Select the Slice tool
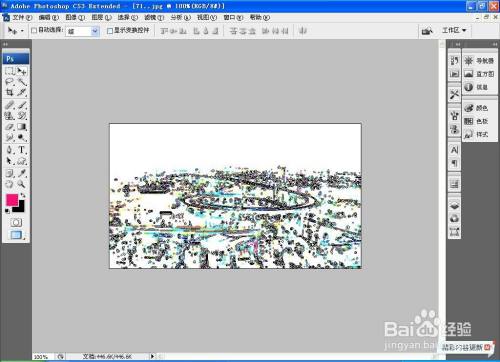500x362 pixels. tap(22, 92)
